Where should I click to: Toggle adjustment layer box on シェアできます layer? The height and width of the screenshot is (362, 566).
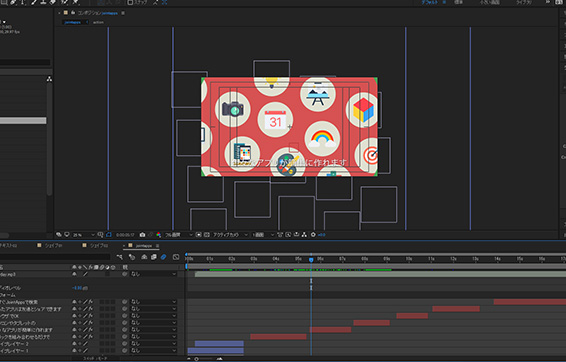(x=107, y=309)
